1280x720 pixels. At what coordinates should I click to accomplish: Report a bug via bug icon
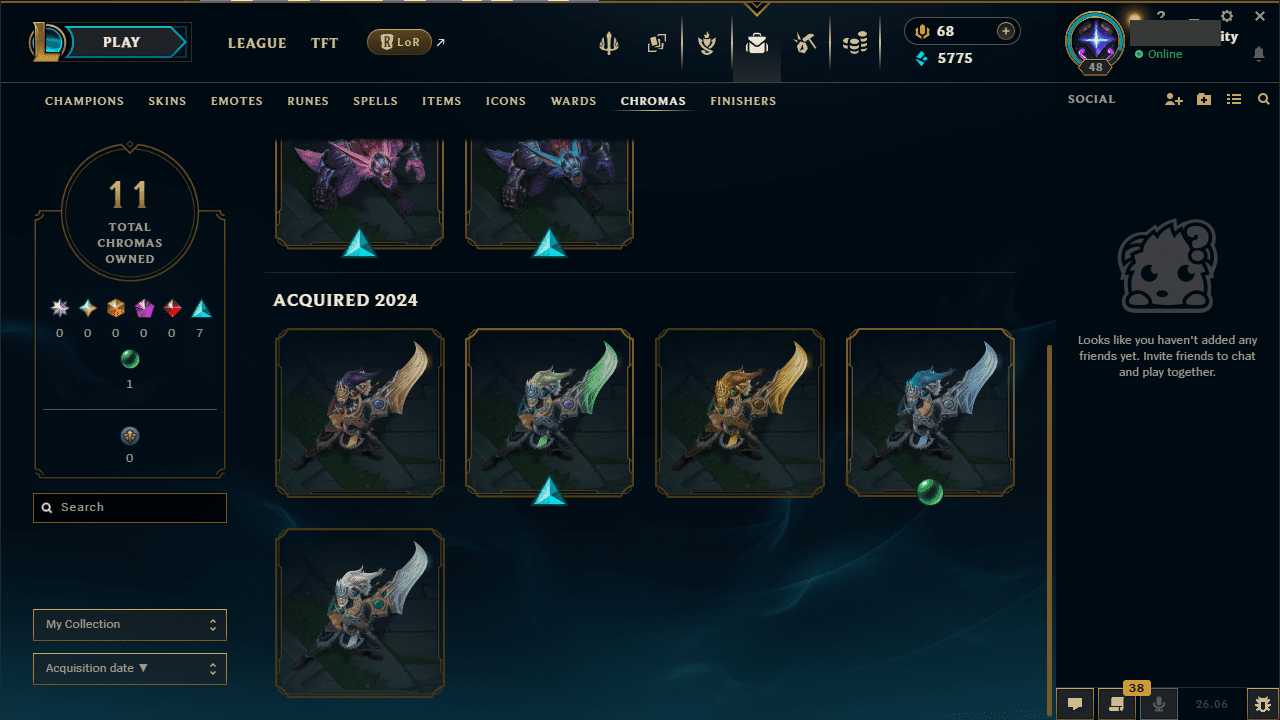(x=1263, y=703)
